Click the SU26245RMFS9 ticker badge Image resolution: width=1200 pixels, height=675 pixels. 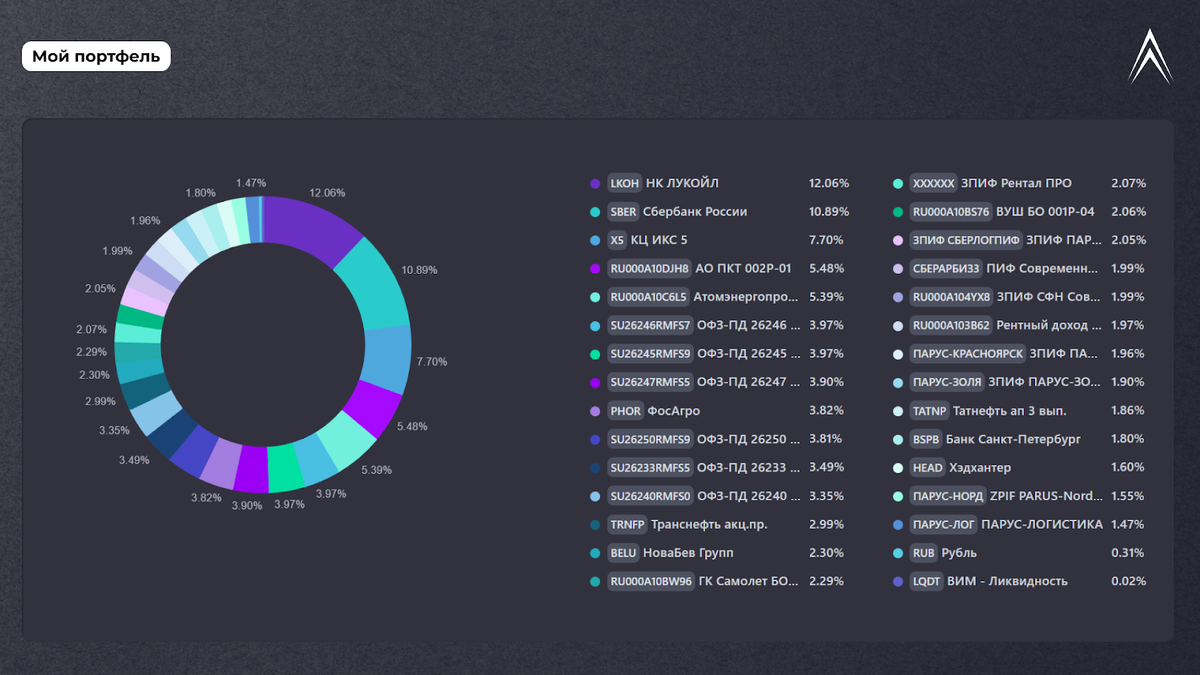[650, 354]
